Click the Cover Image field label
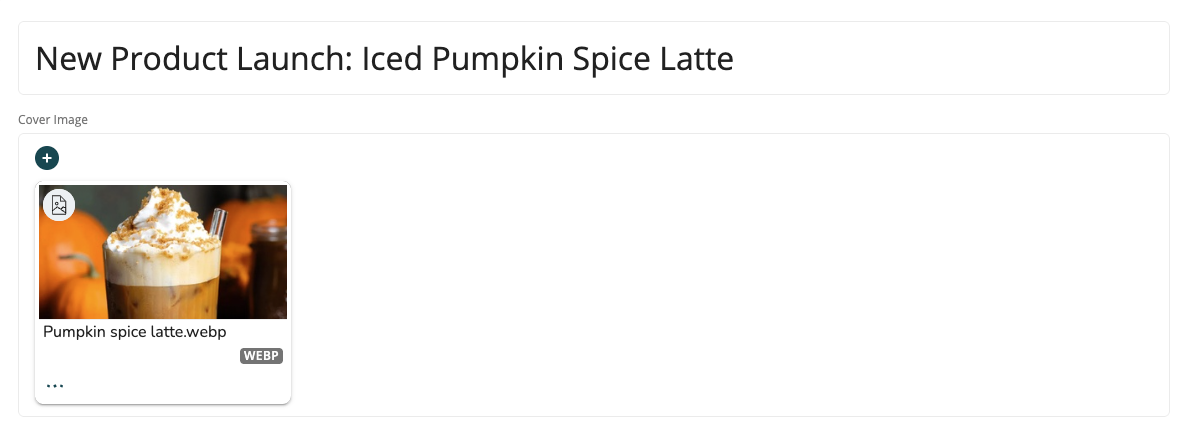The image size is (1187, 432). coord(53,120)
